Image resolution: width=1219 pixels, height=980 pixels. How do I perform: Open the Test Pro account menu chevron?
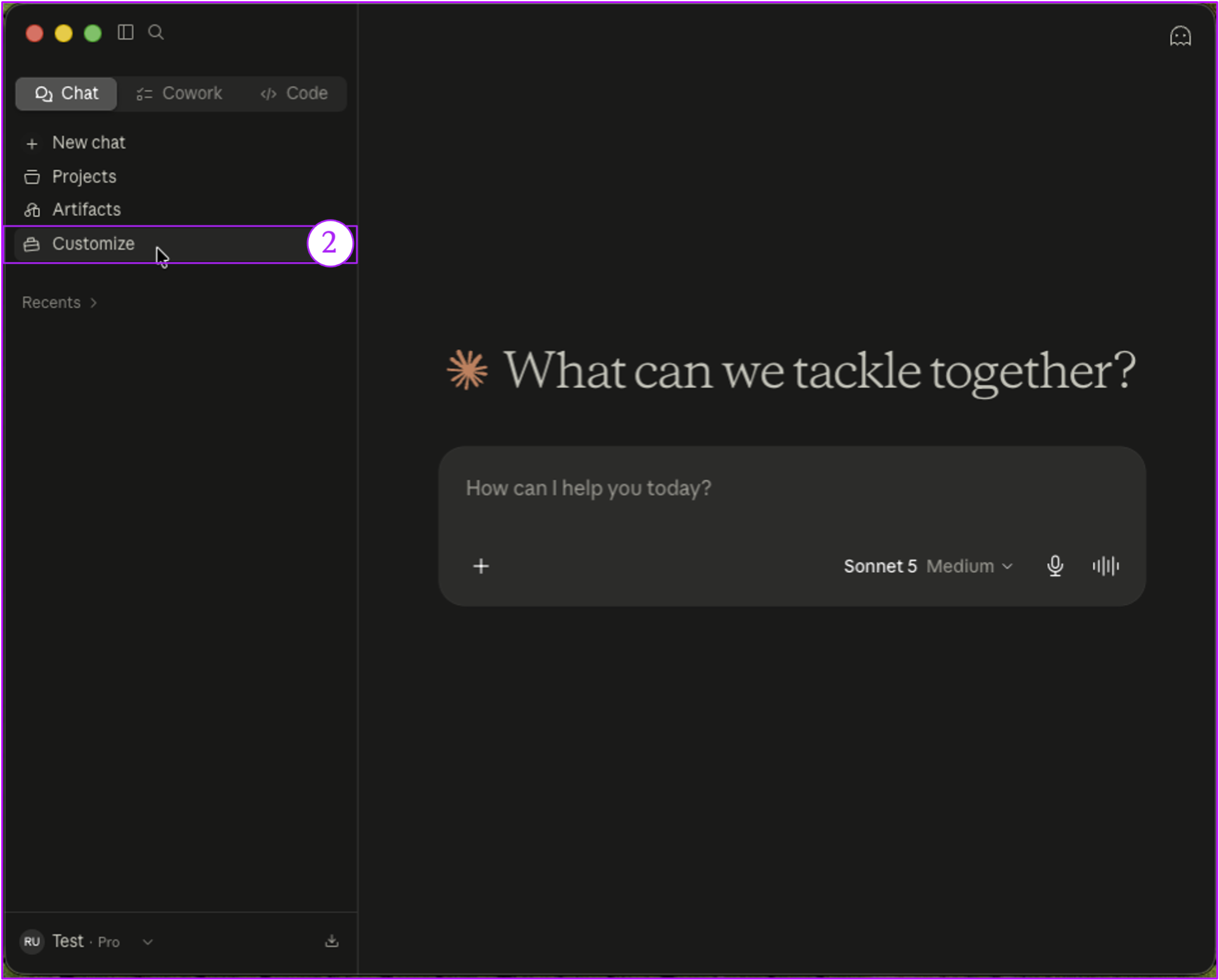[x=148, y=941]
